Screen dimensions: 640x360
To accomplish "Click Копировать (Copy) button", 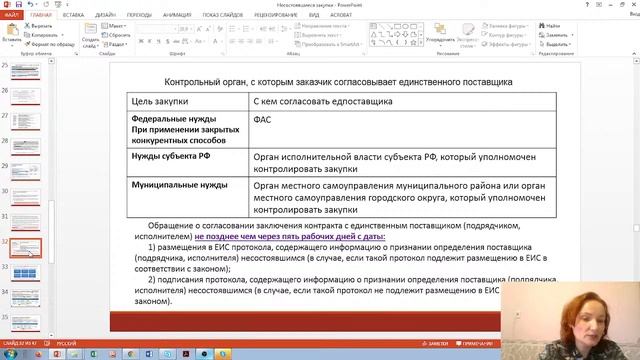I will point(41,35).
